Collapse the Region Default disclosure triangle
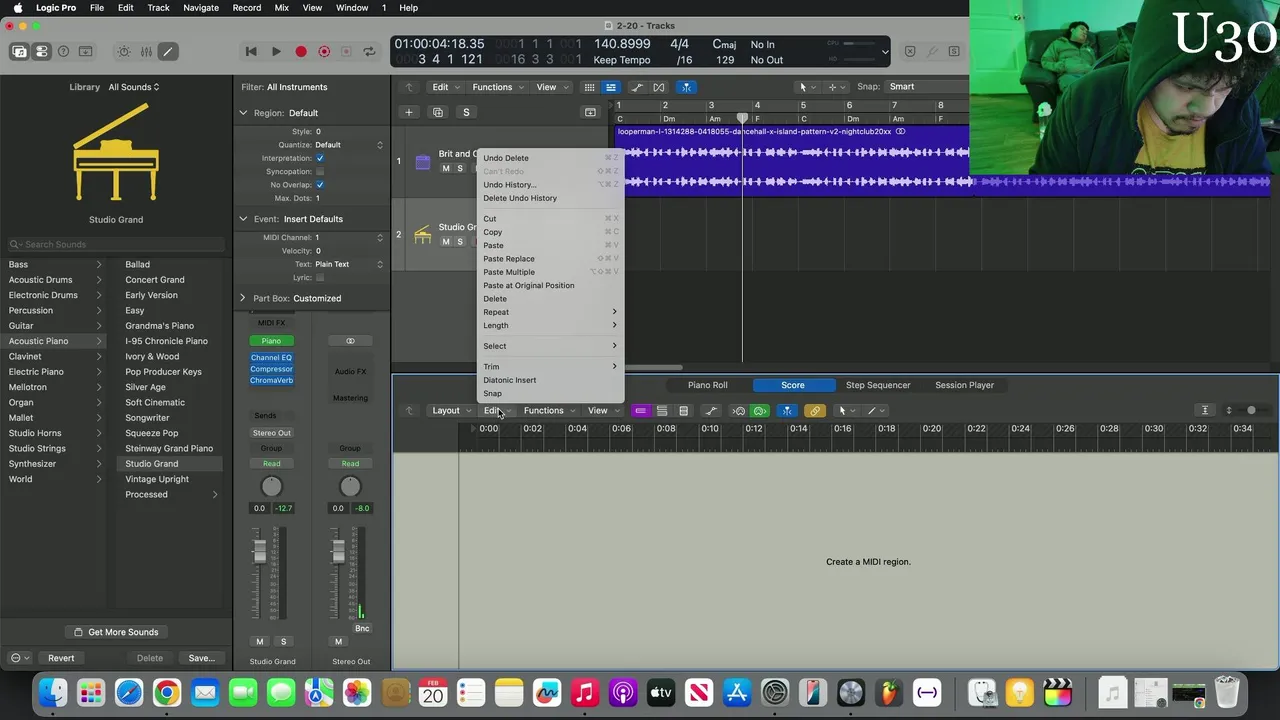This screenshot has height=720, width=1280. pyautogui.click(x=243, y=113)
